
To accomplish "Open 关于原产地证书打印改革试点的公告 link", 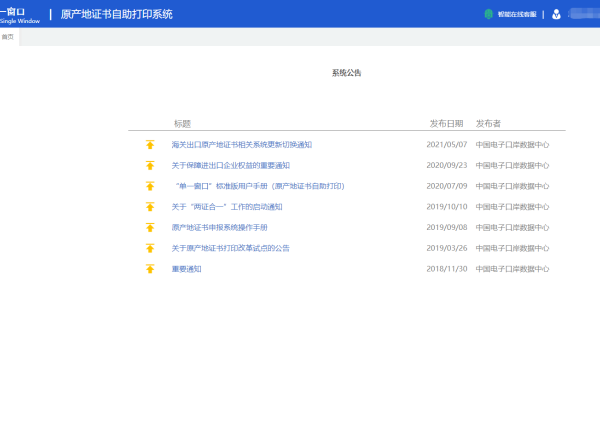I will tap(231, 248).
